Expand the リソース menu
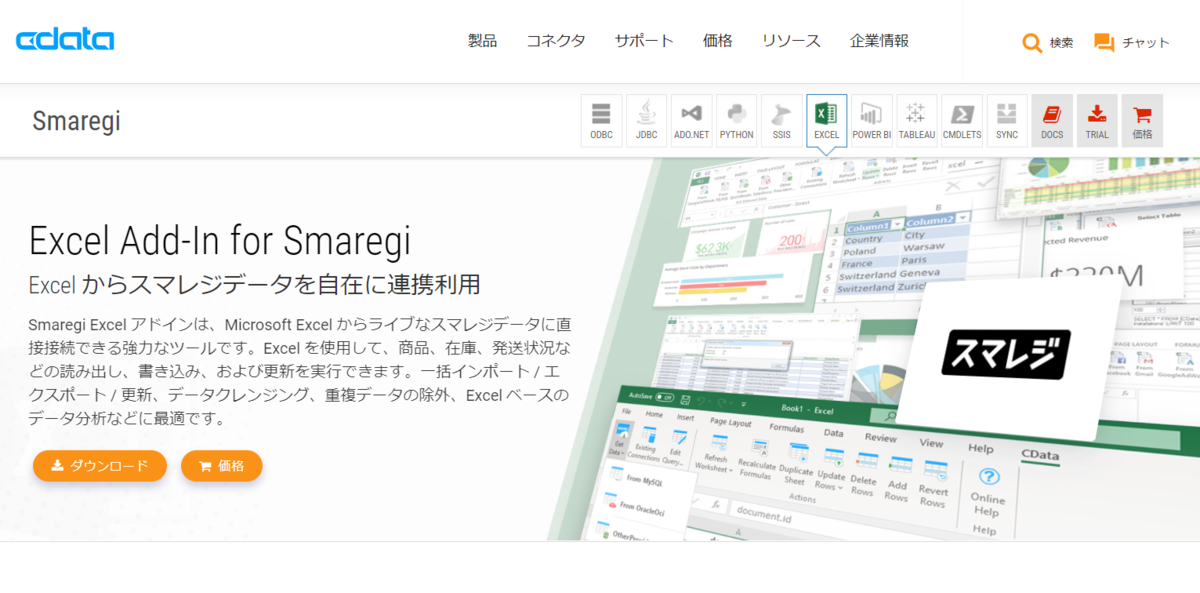 point(791,41)
